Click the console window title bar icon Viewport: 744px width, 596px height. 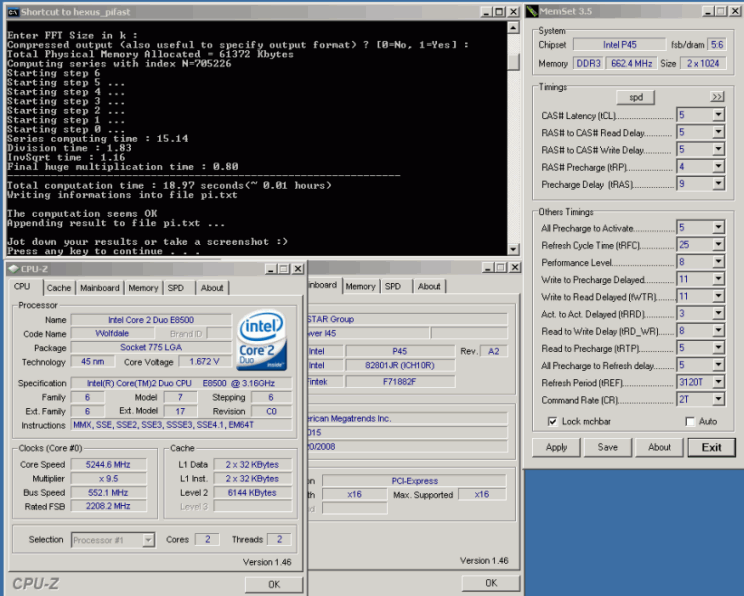(x=13, y=12)
